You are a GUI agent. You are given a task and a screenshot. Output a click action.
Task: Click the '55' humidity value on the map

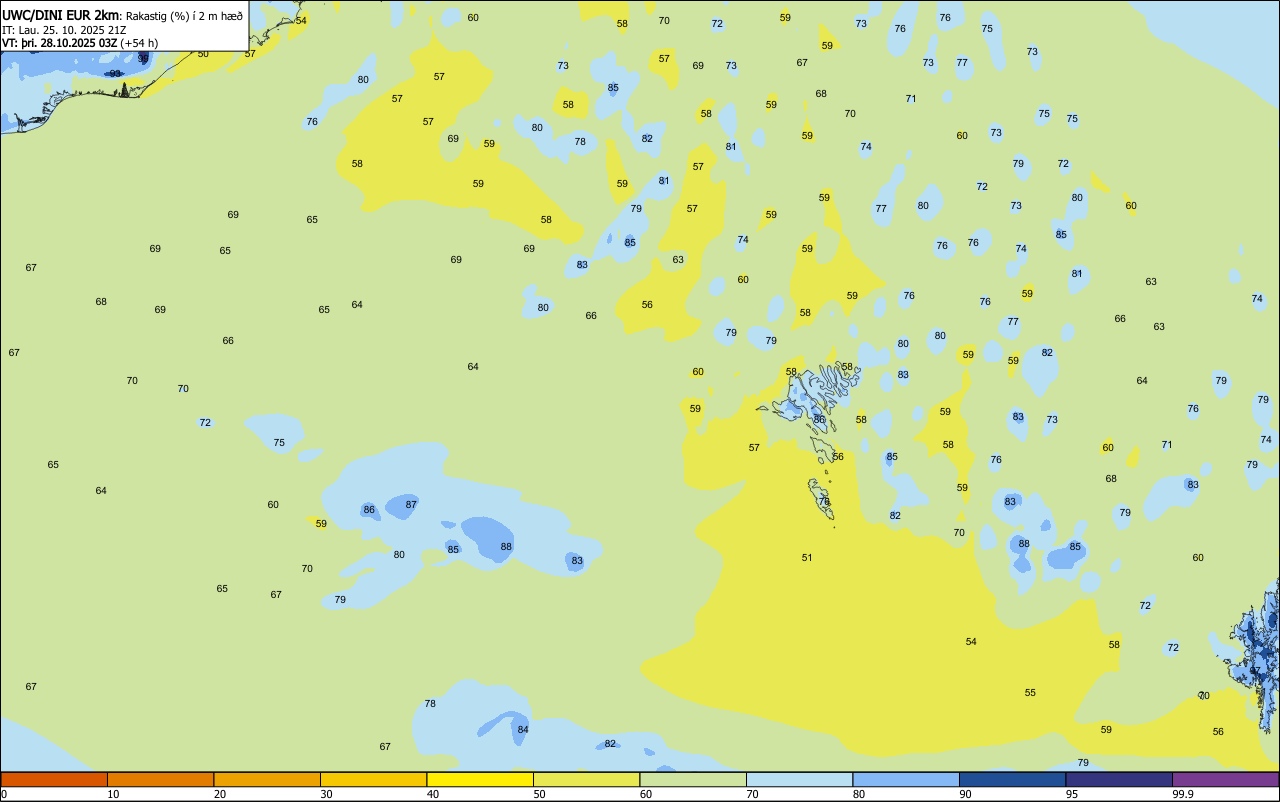(x=1030, y=693)
